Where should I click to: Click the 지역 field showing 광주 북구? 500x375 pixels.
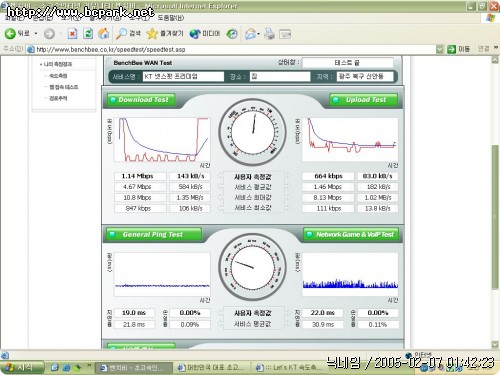tap(365, 76)
